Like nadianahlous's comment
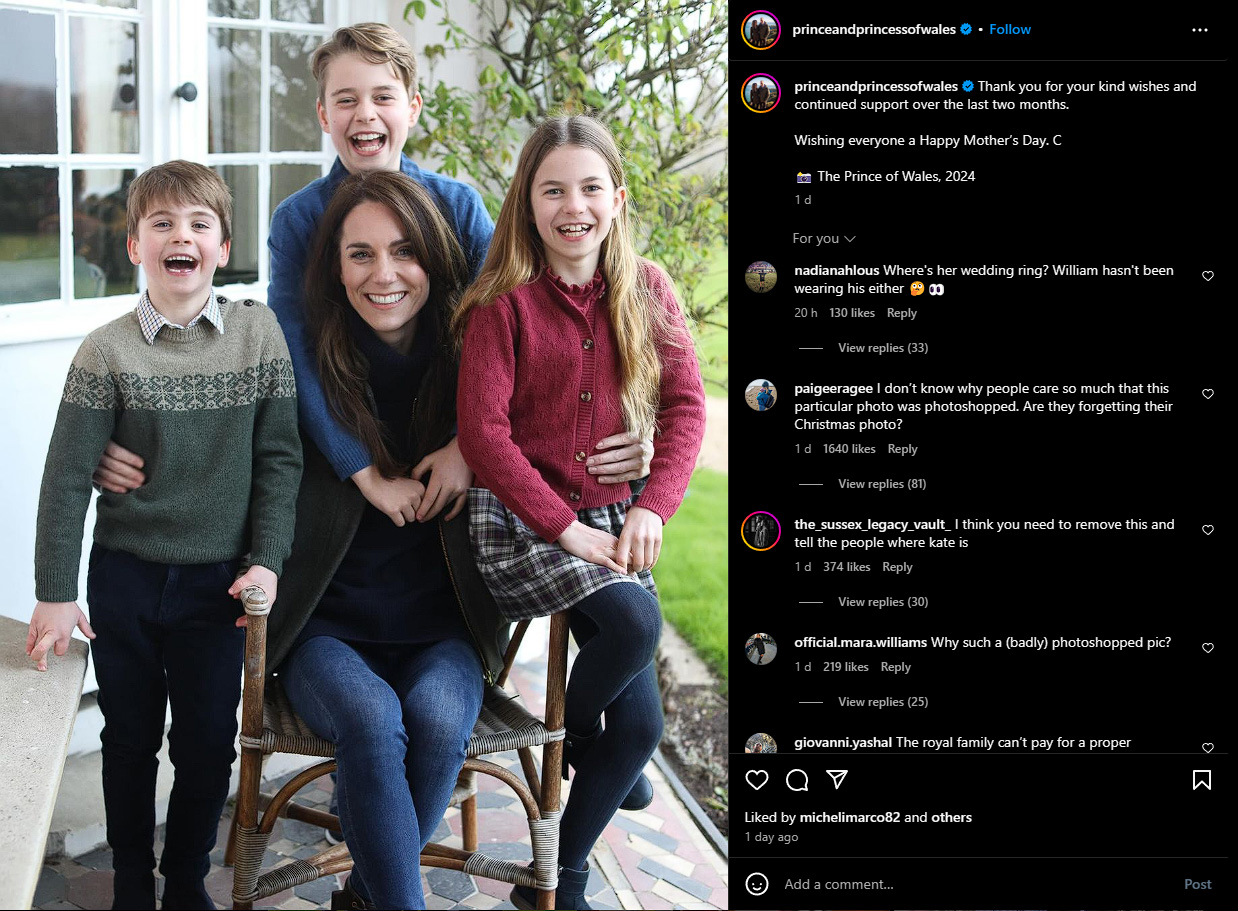The image size is (1238, 911). [x=1207, y=276]
